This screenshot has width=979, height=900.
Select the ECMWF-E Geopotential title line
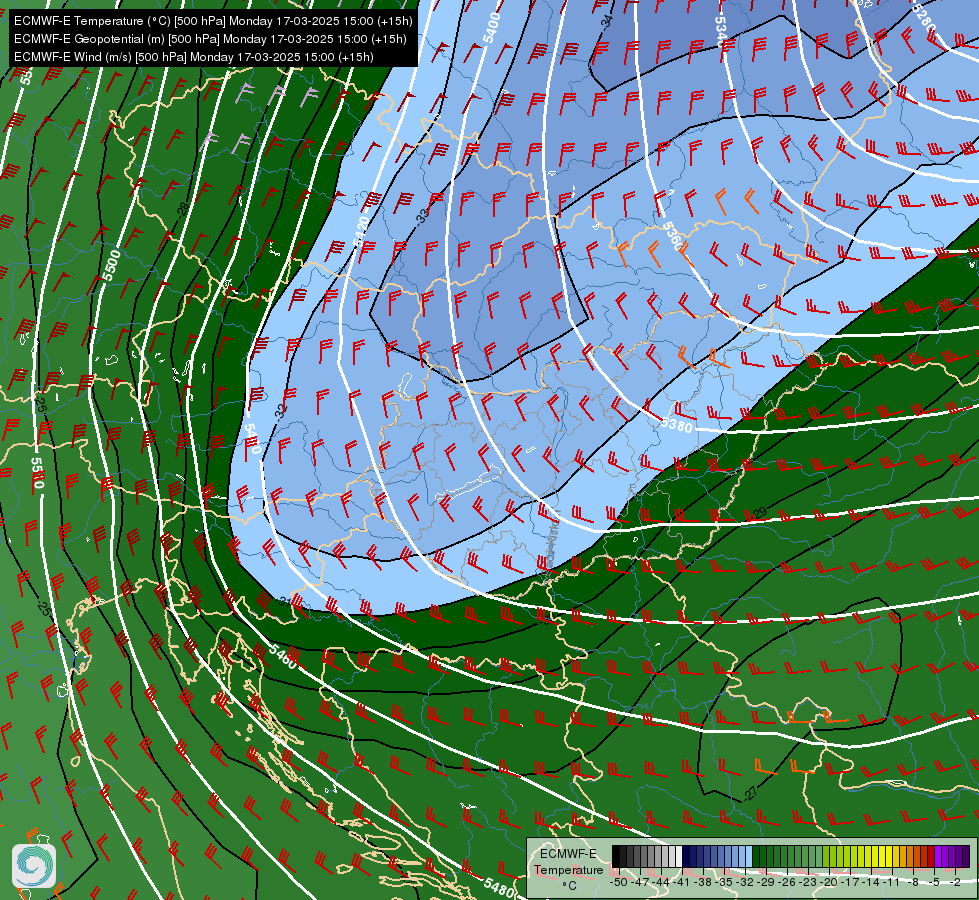click(x=210, y=39)
